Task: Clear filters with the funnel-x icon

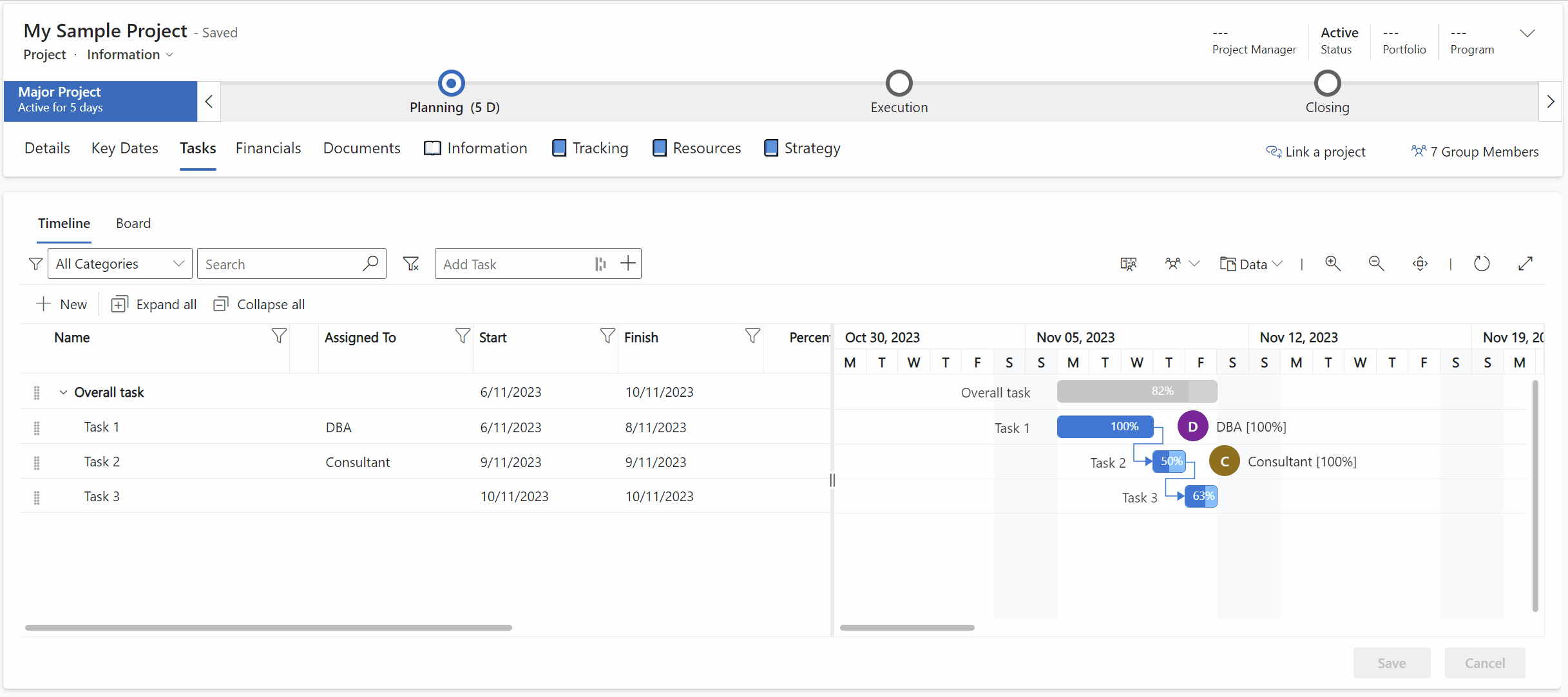Action: (411, 263)
